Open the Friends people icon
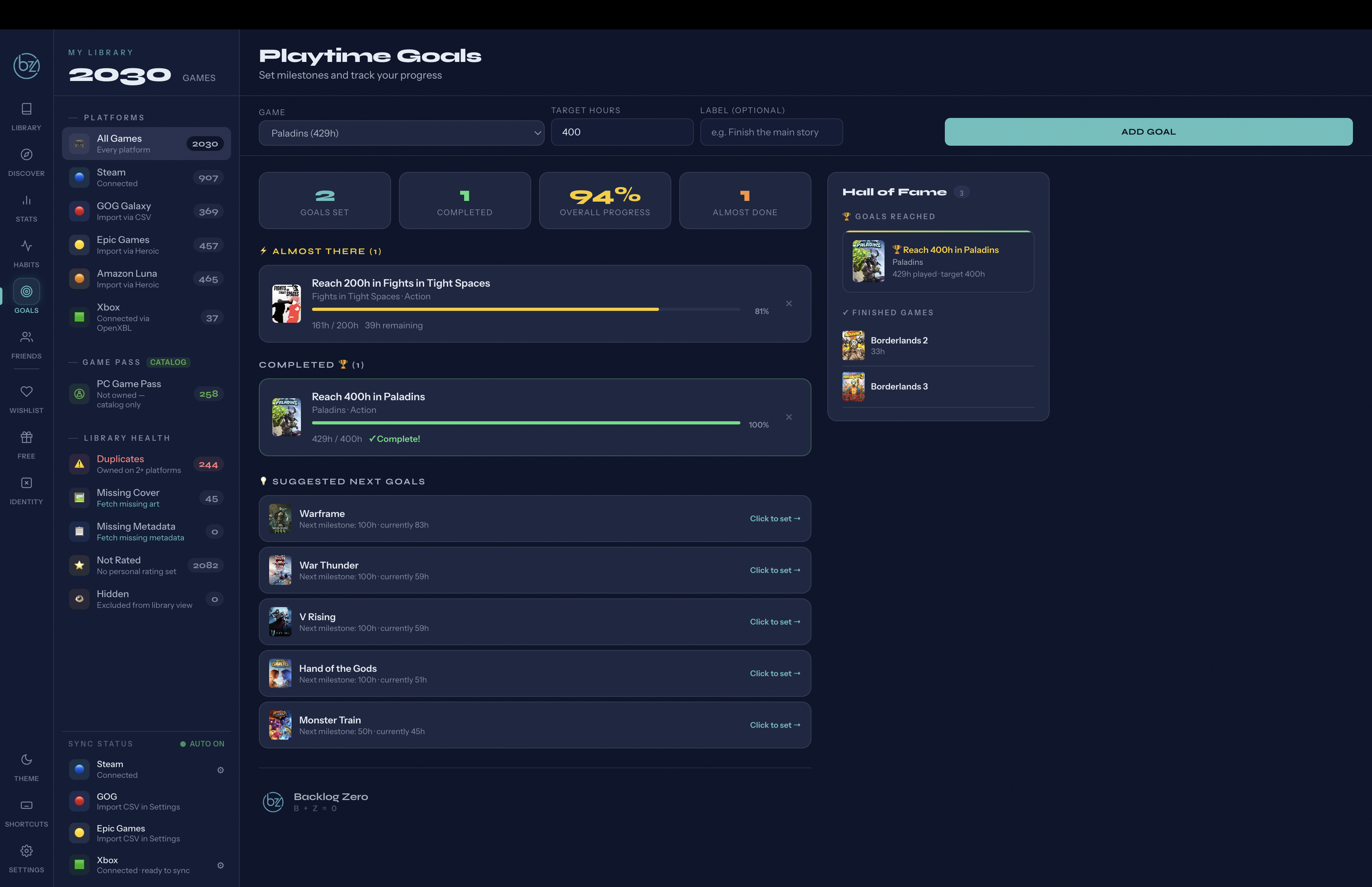This screenshot has height=887, width=1372. point(27,337)
